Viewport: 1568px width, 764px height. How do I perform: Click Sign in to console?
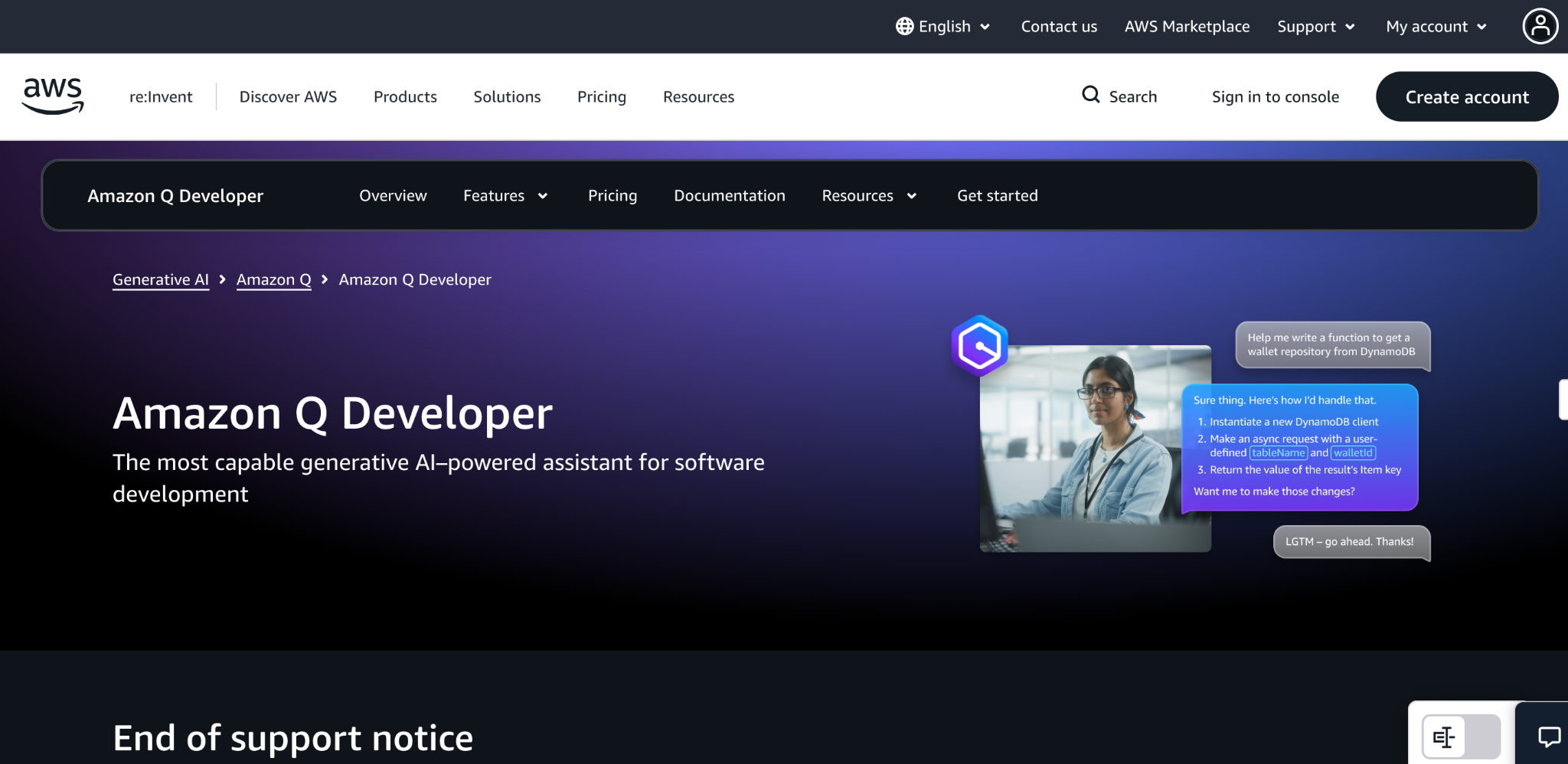click(1276, 96)
